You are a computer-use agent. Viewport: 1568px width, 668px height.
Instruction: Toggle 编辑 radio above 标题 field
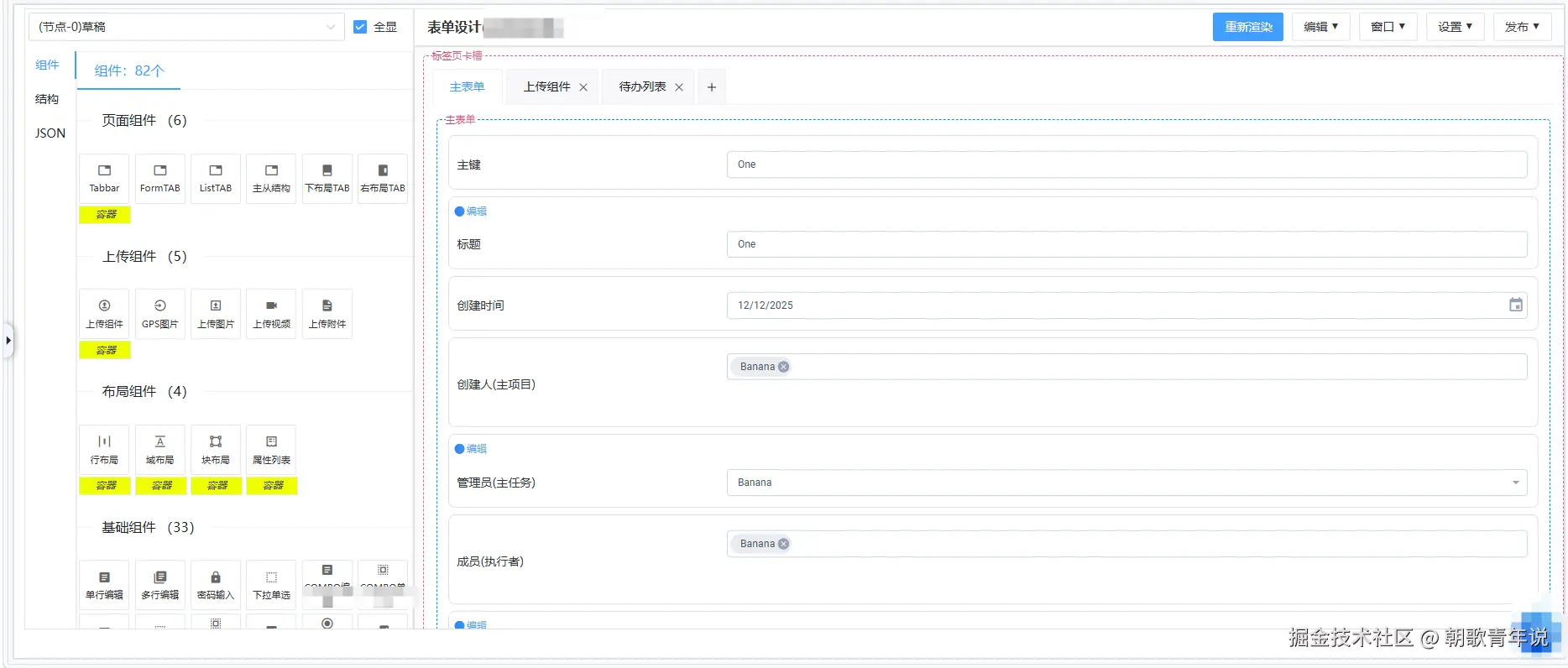click(459, 211)
